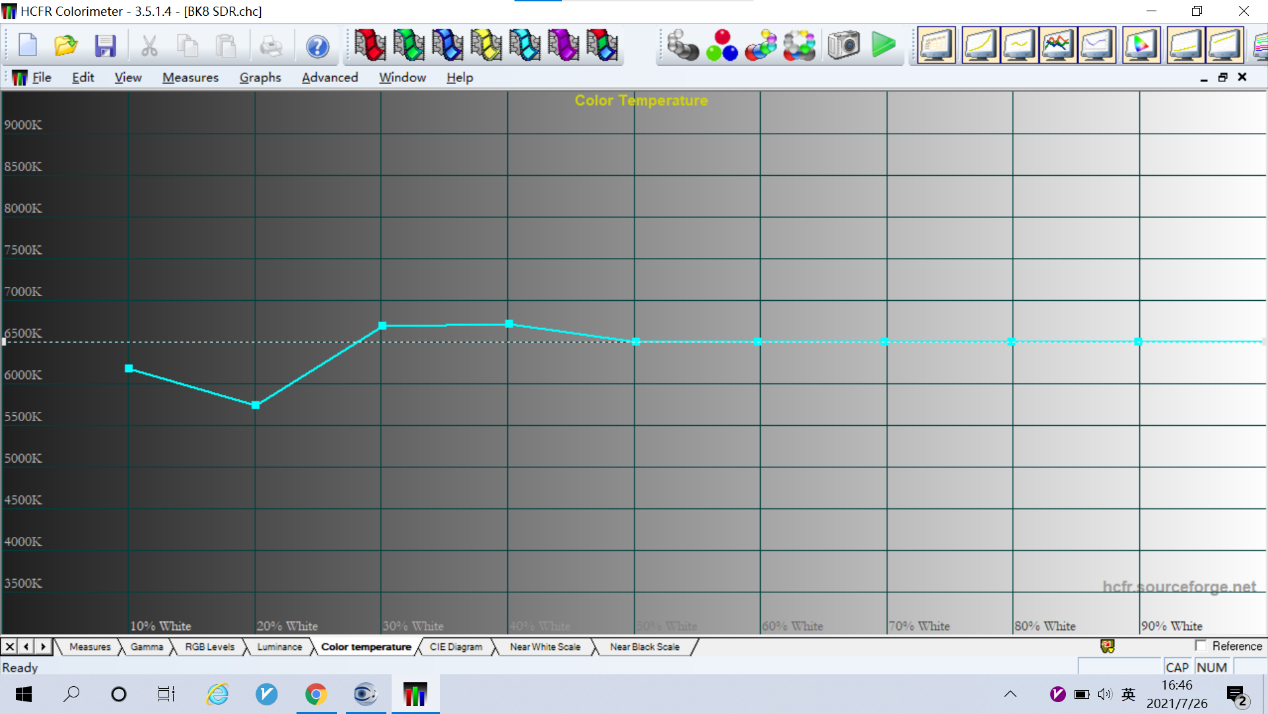The width and height of the screenshot is (1268, 714).
Task: Click the red filmstrip pattern icon
Action: (x=370, y=45)
